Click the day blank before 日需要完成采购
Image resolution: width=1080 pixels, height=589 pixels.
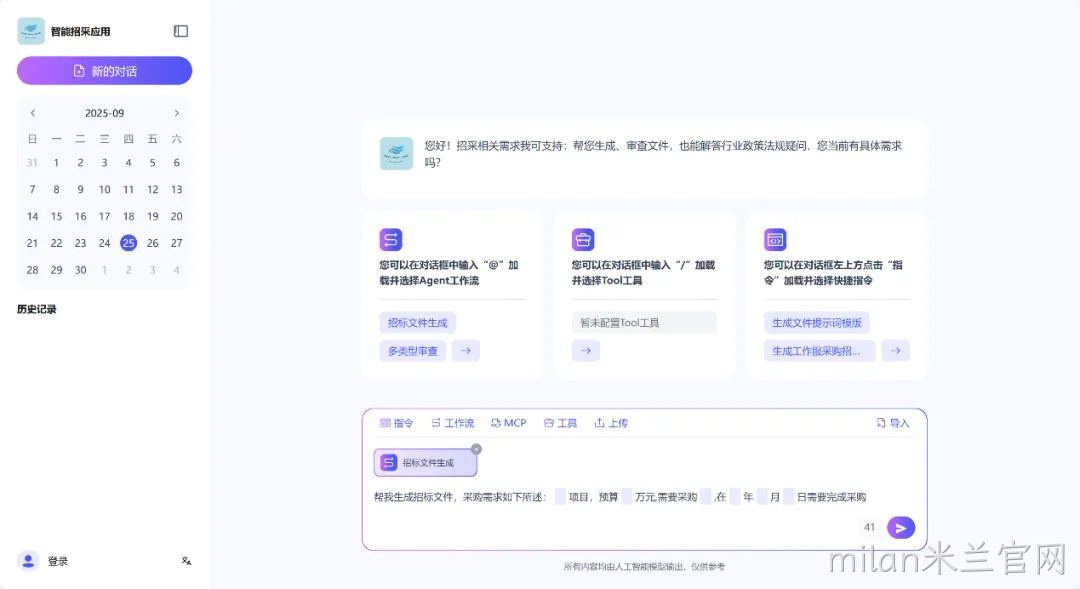(789, 497)
